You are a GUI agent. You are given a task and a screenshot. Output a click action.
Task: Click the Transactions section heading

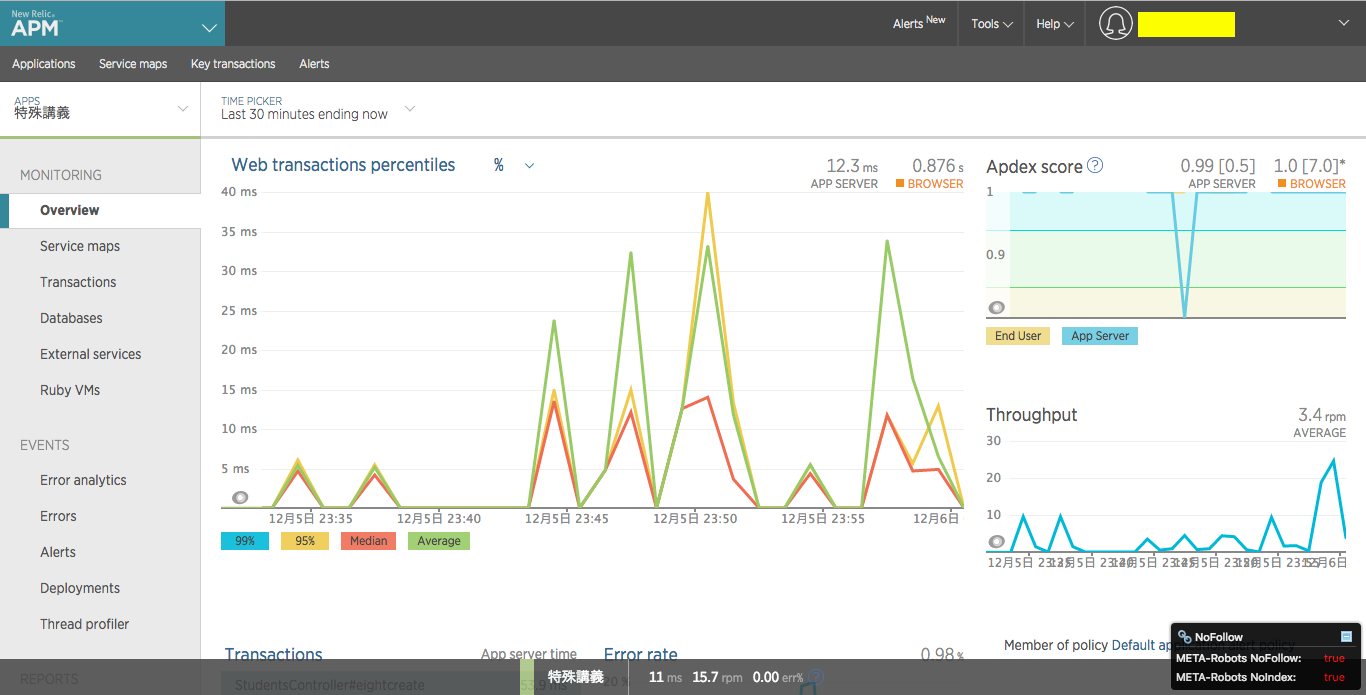(x=273, y=655)
